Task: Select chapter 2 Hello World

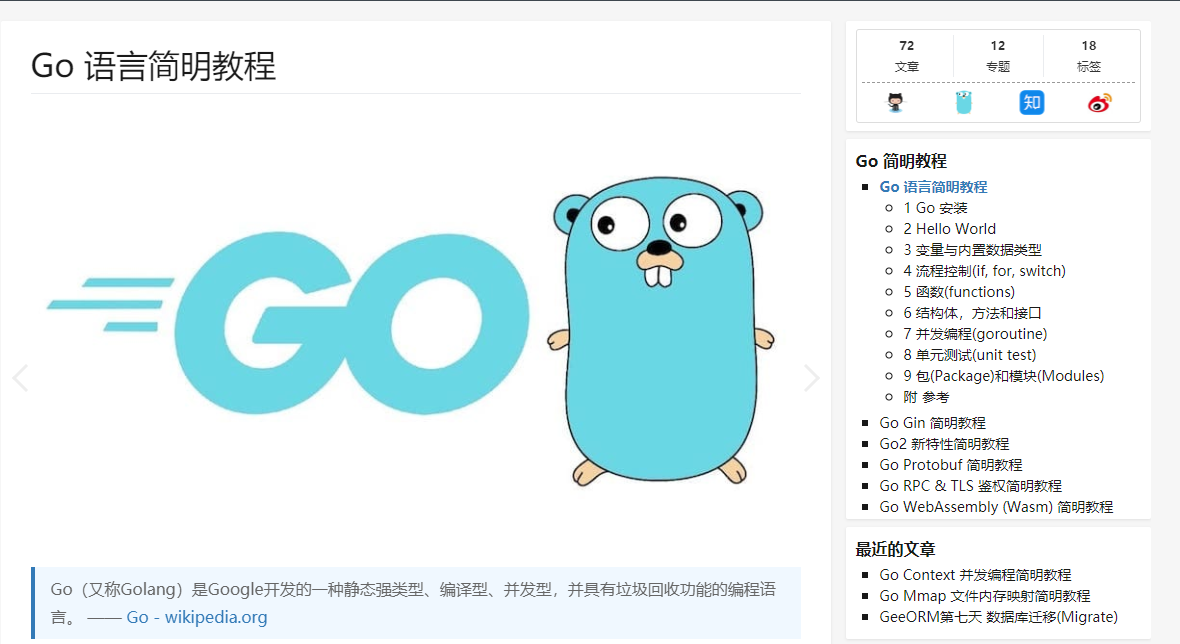Action: [948, 228]
